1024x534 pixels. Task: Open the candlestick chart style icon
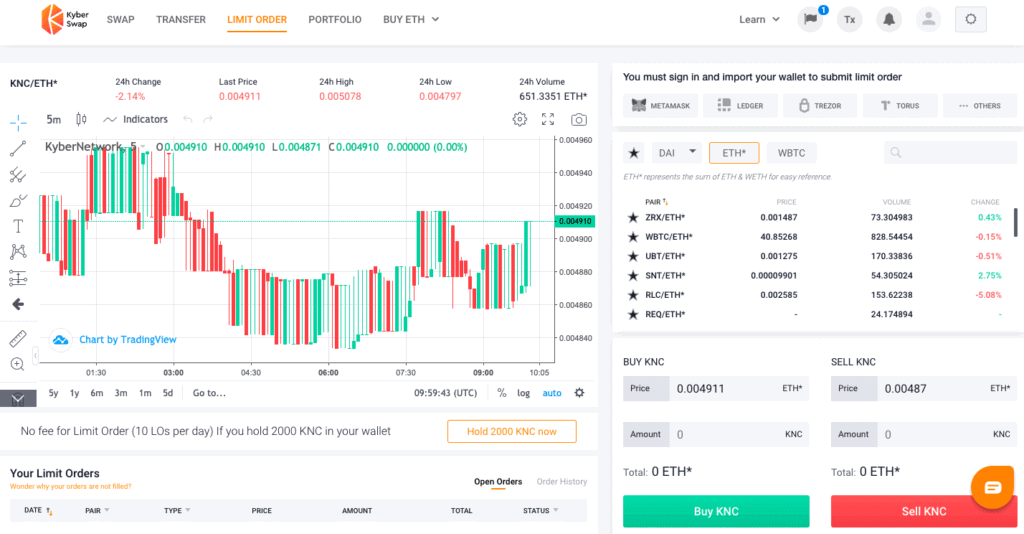tap(81, 119)
